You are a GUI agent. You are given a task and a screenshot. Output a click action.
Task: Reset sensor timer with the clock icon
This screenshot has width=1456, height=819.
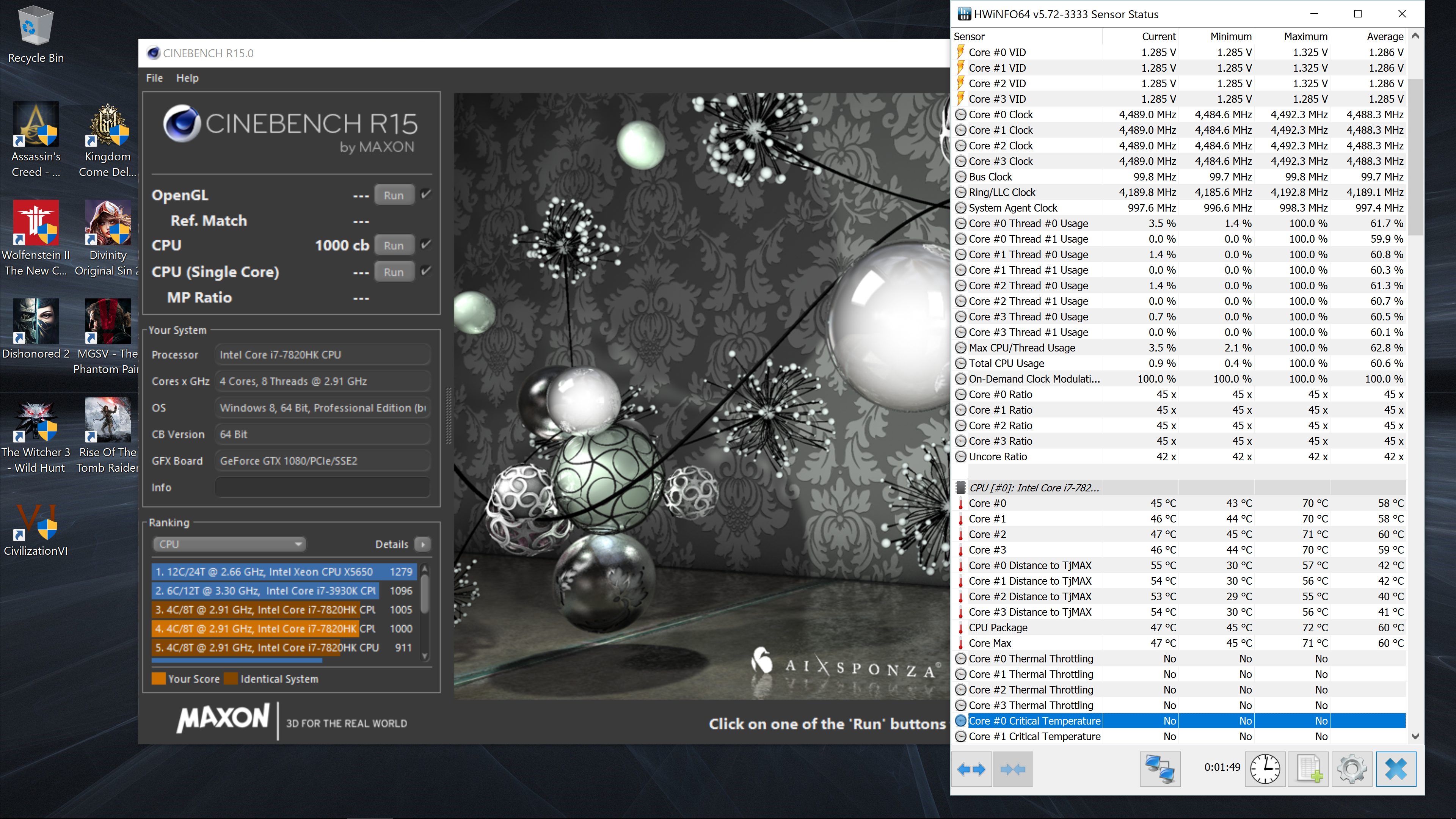(x=1265, y=769)
